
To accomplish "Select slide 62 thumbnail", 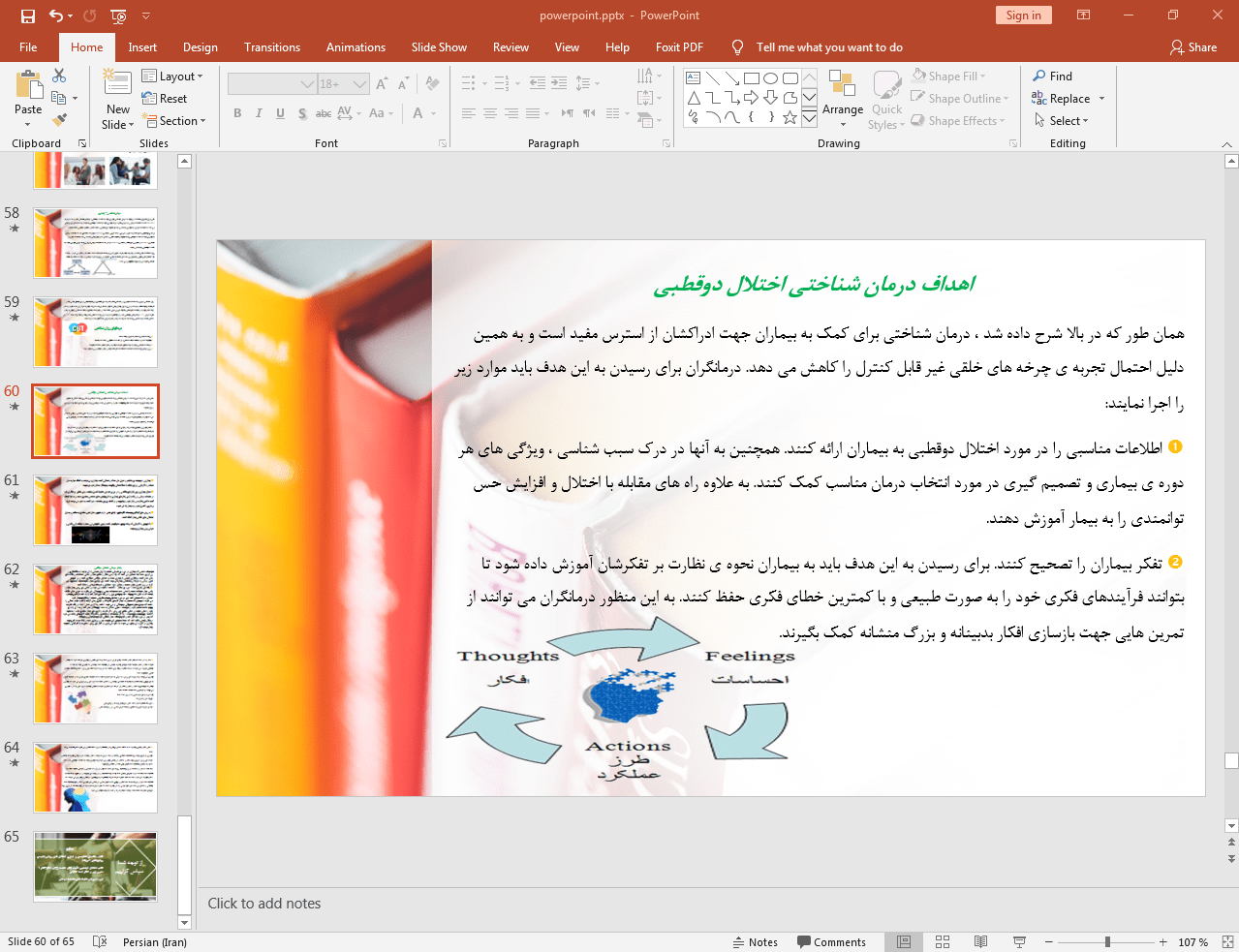I will (95, 599).
